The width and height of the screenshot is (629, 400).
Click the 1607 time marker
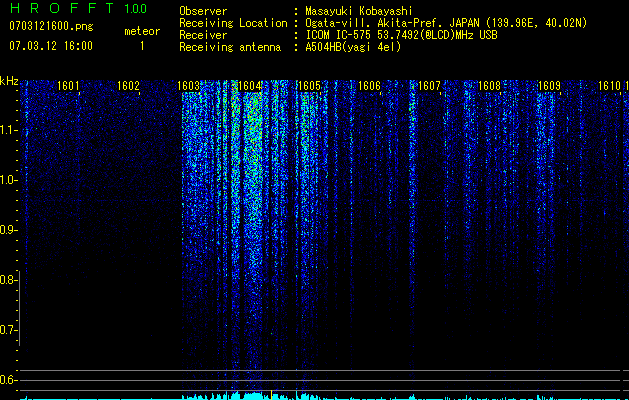(x=429, y=86)
